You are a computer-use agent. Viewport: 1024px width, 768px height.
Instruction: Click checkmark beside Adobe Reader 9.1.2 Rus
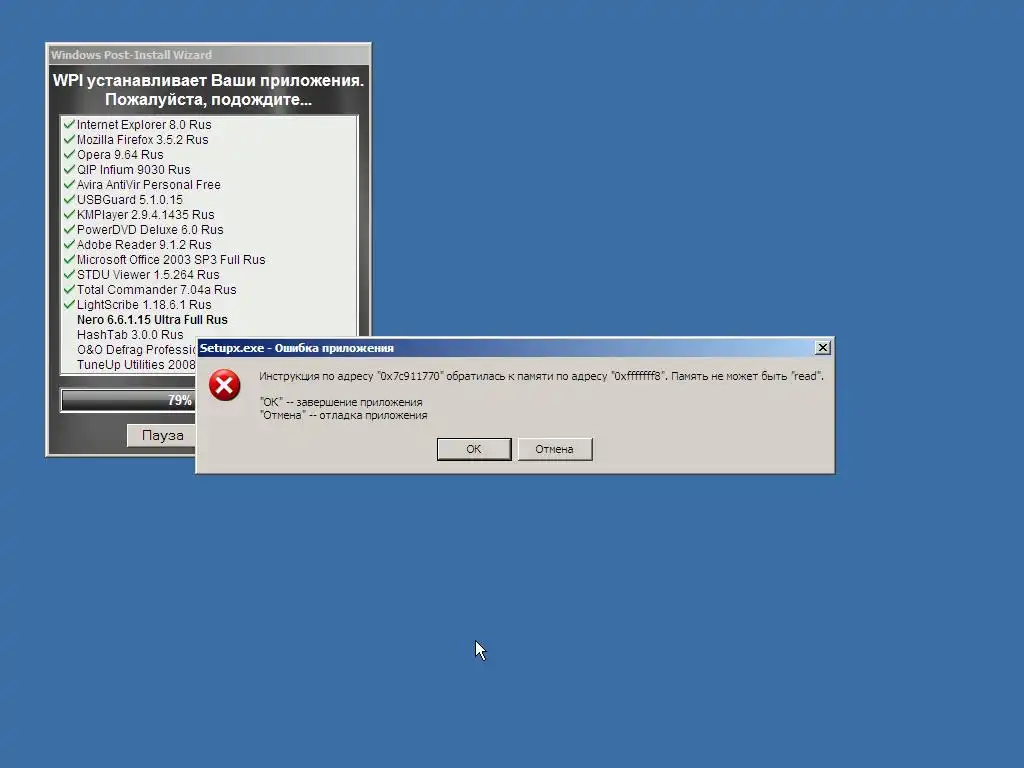pyautogui.click(x=69, y=244)
